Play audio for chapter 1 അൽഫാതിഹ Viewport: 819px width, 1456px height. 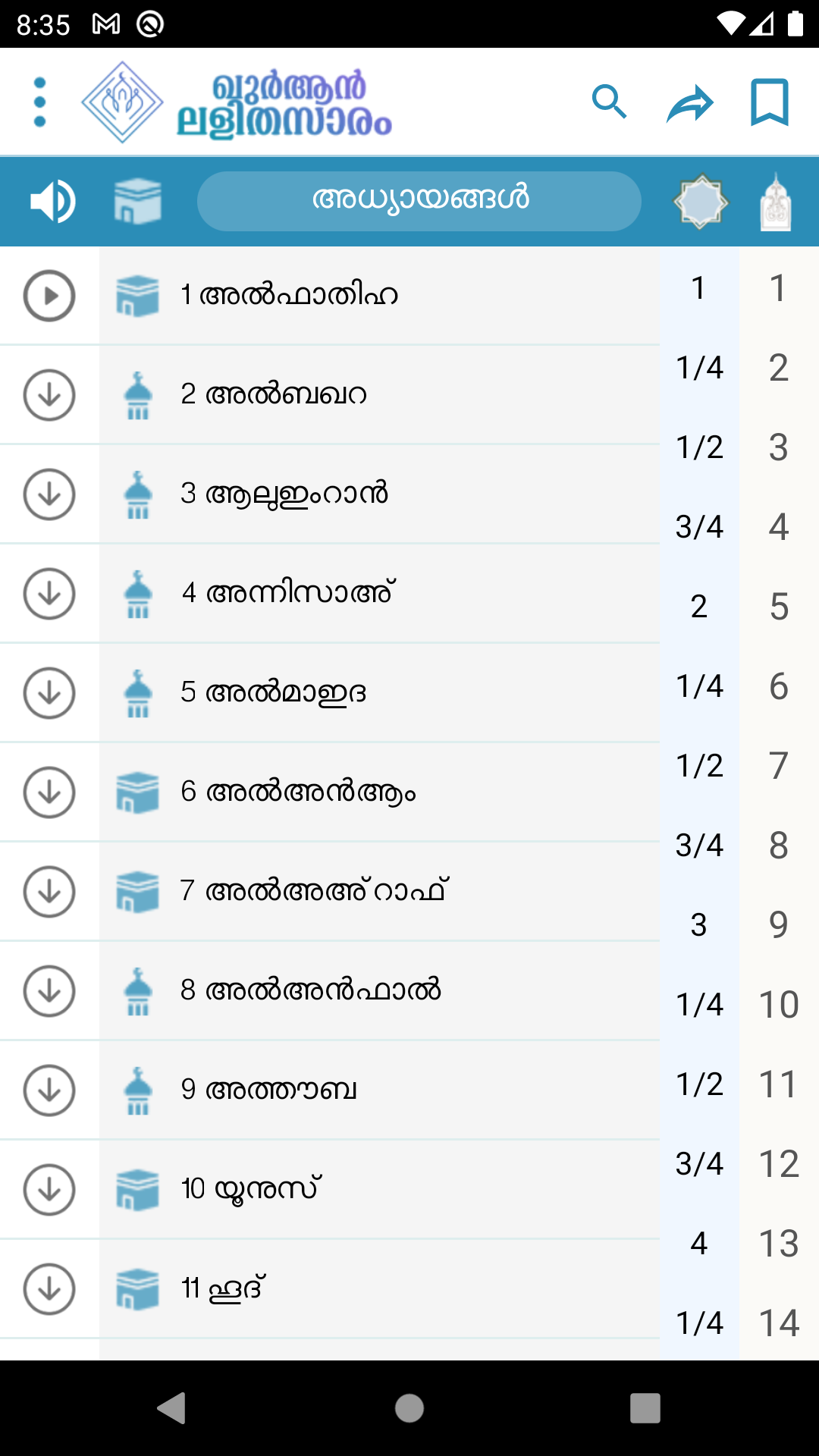49,296
